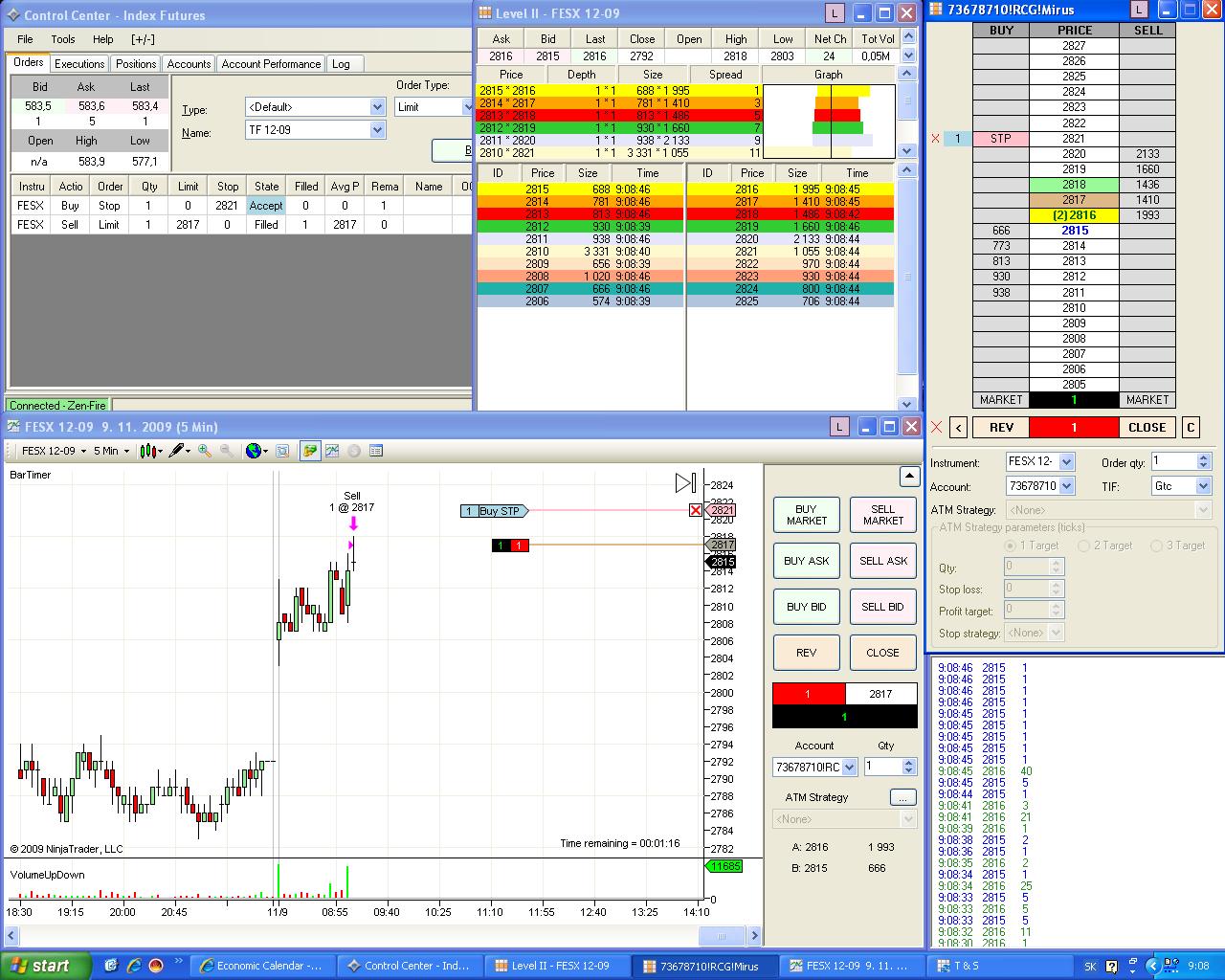Switch to Level II taskbar window
Viewport: 1225px width, 980px height.
click(x=556, y=966)
